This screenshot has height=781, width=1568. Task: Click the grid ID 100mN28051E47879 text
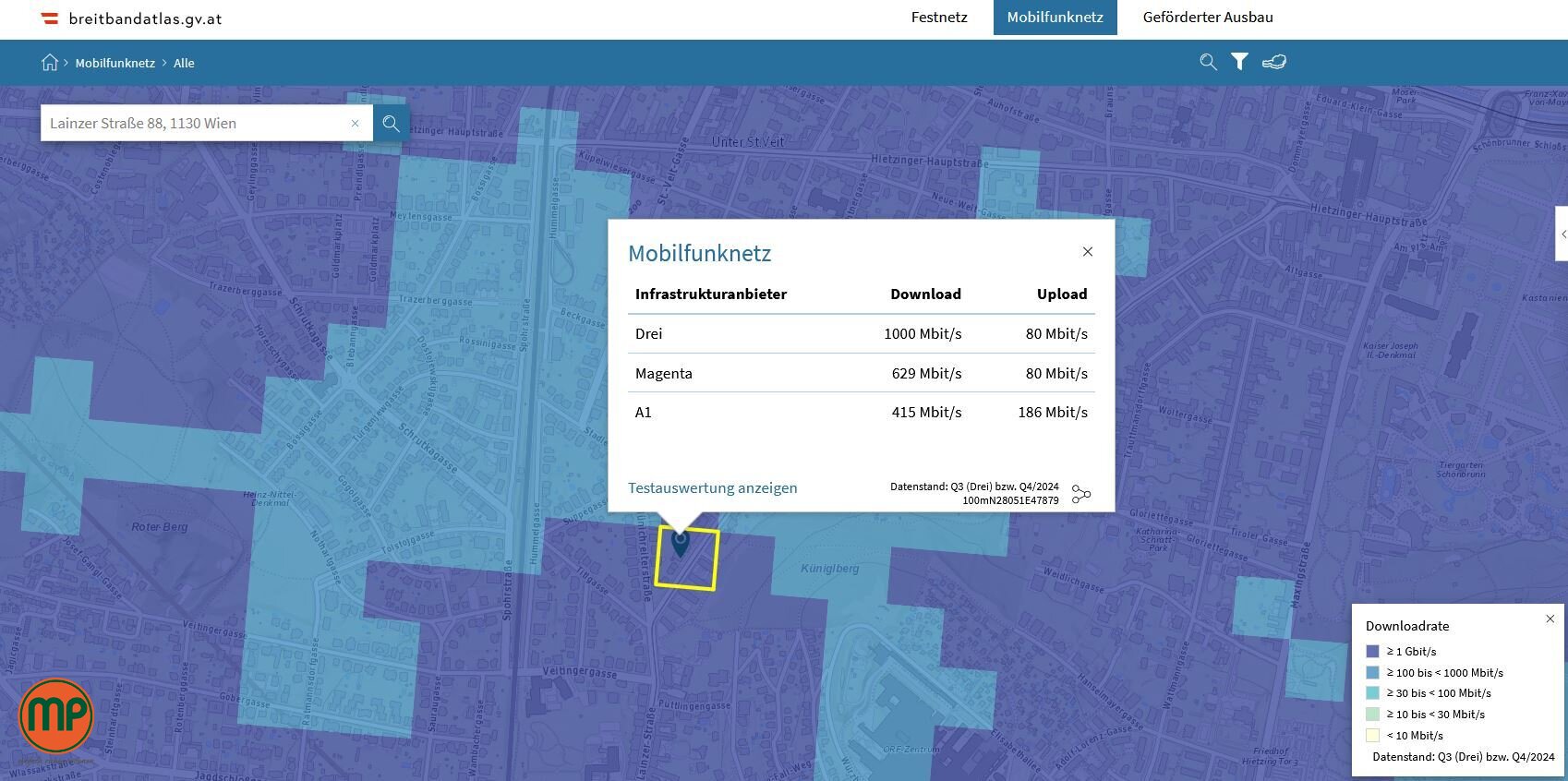tap(1010, 500)
